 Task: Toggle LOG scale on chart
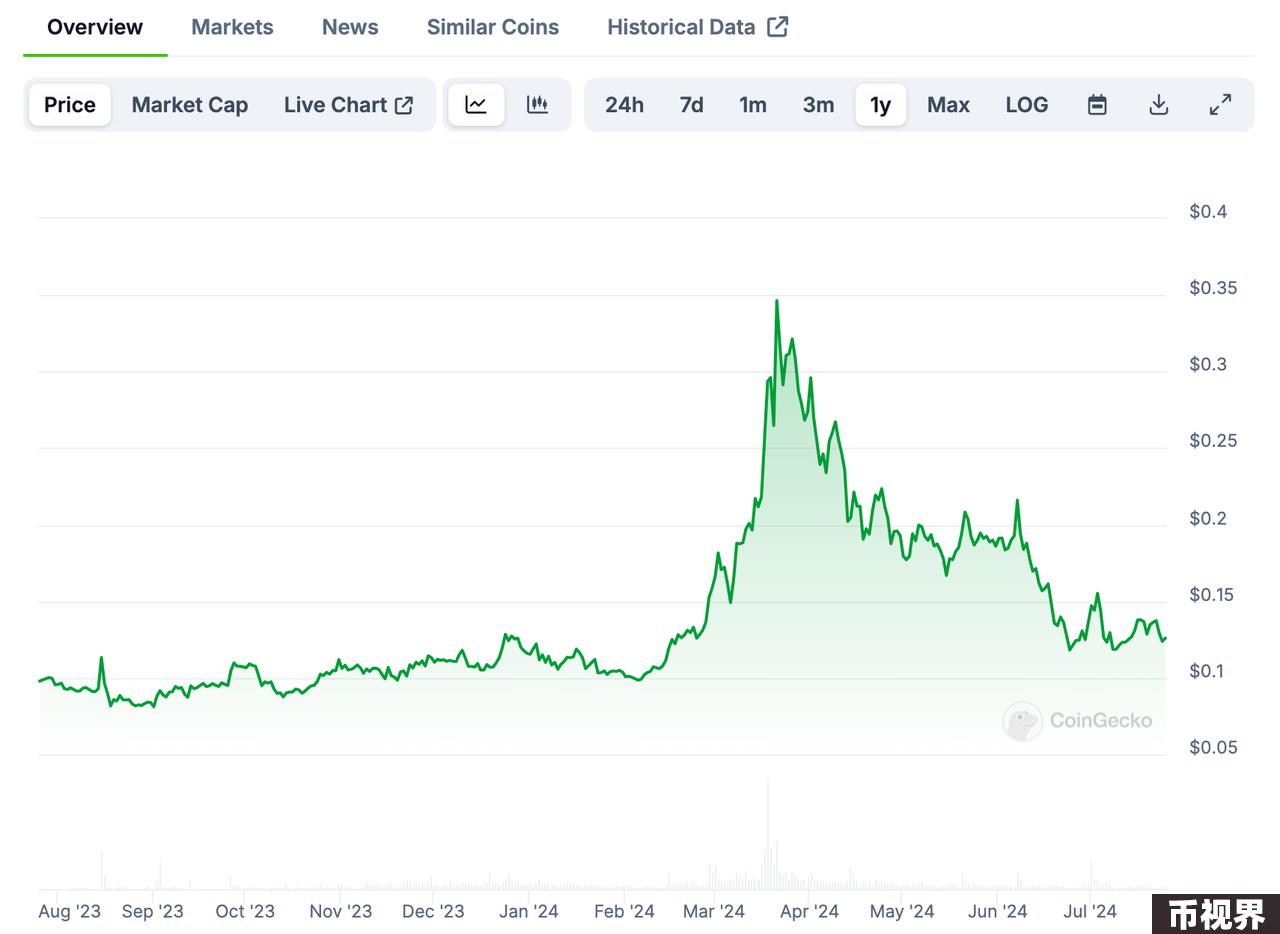tap(1027, 105)
